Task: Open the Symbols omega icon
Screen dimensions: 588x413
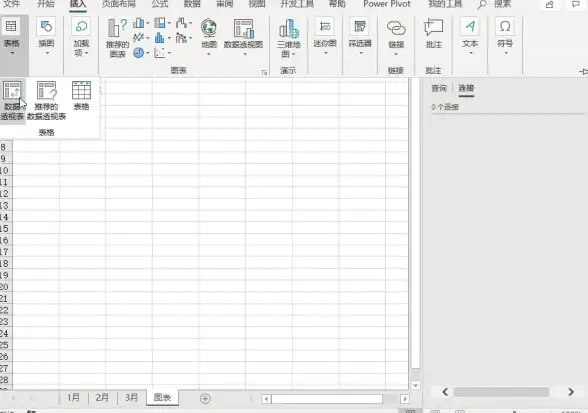Action: click(x=505, y=27)
